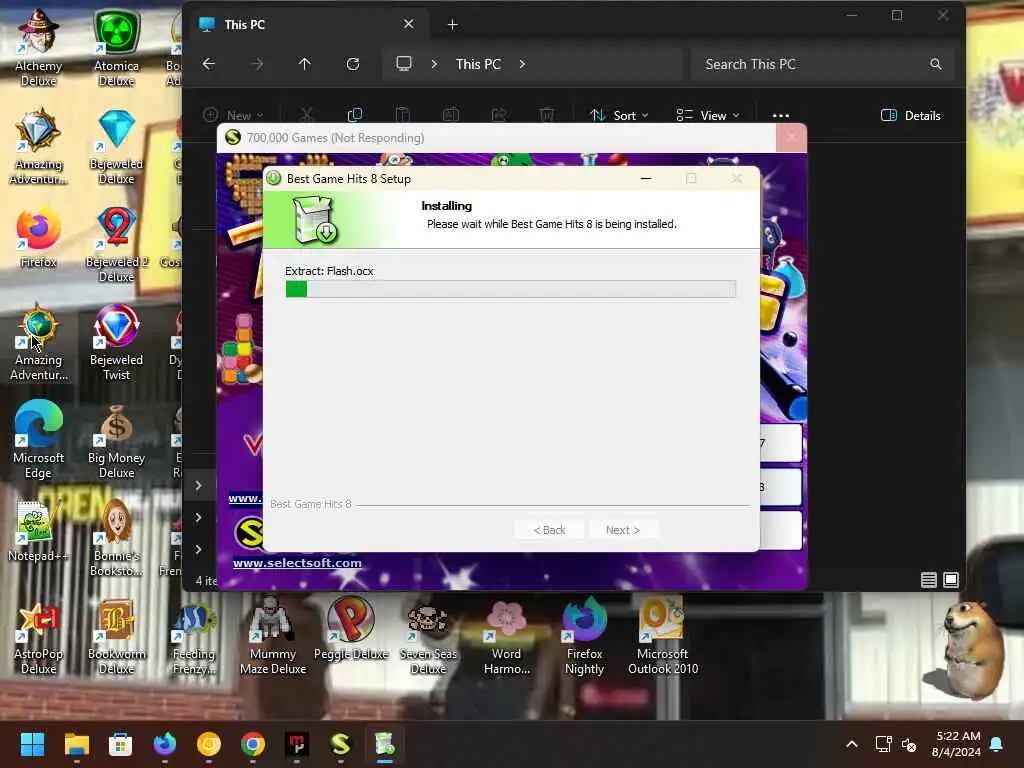This screenshot has height=768, width=1024.
Task: Open Bookworm Deluxe desktop icon
Action: (116, 636)
